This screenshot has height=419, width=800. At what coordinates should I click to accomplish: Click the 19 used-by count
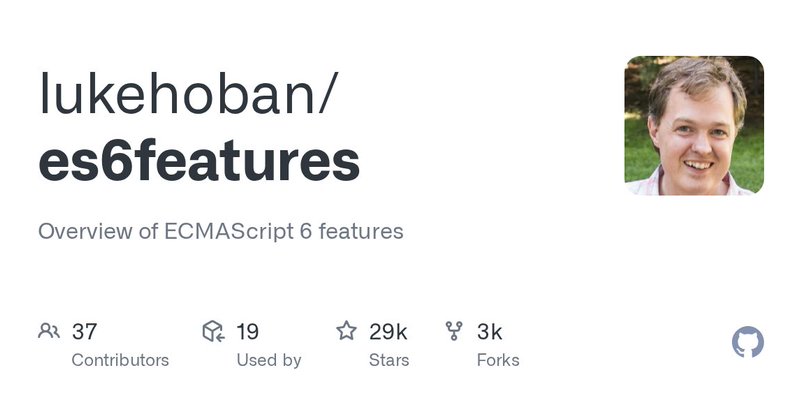point(247,332)
